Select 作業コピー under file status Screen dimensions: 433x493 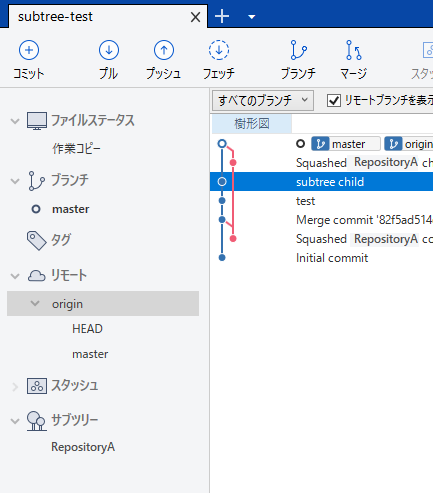tap(76, 149)
